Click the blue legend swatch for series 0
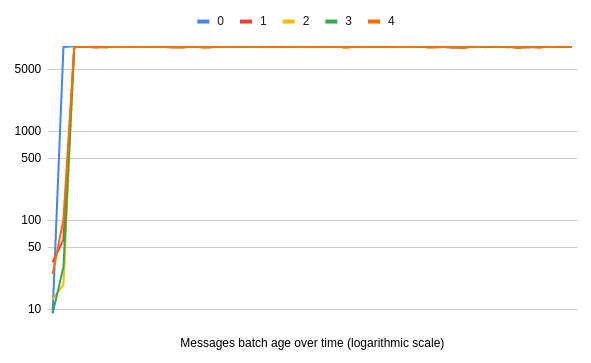 point(203,21)
